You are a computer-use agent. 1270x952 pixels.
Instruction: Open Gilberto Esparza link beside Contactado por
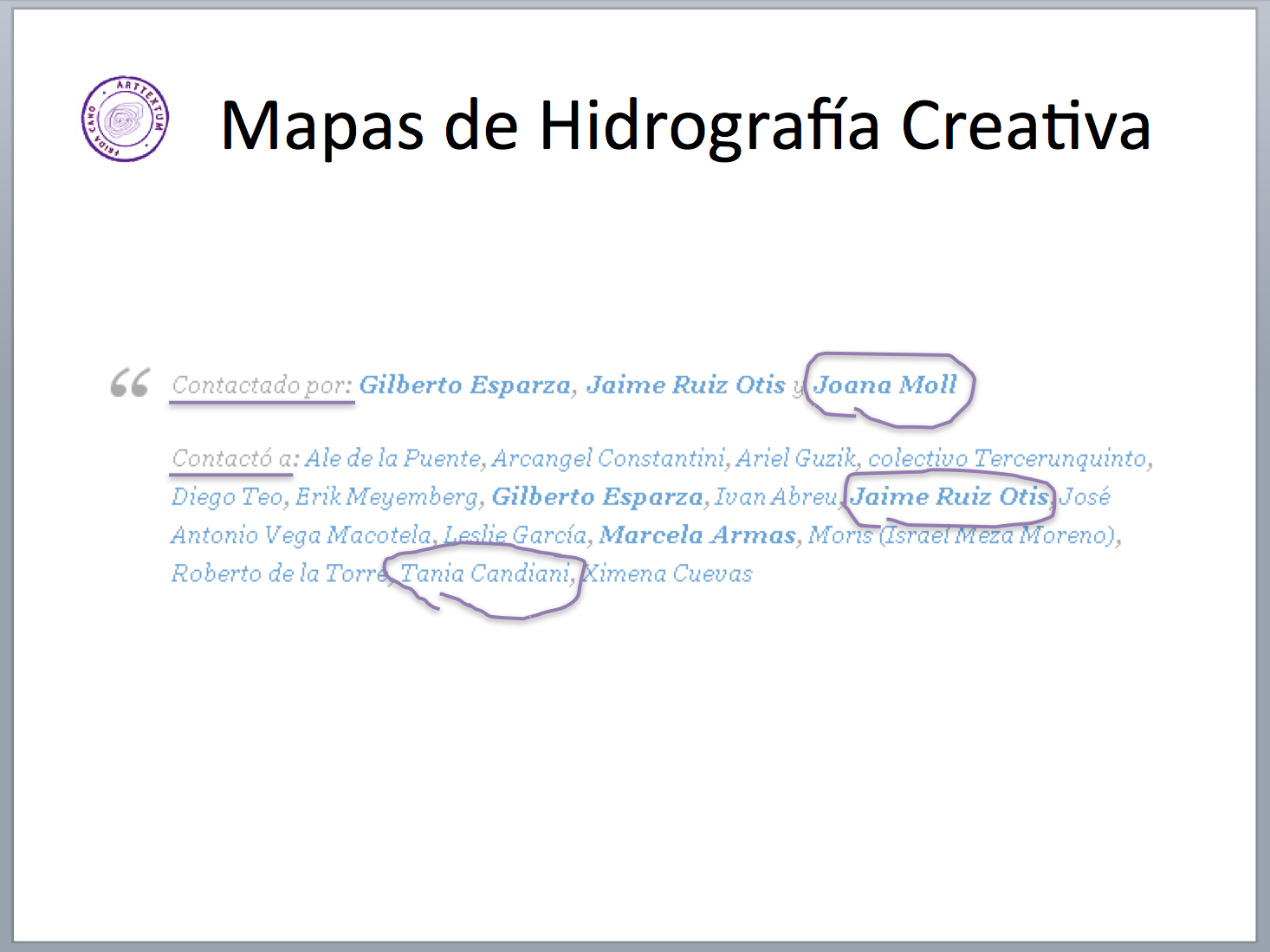pyautogui.click(x=464, y=385)
